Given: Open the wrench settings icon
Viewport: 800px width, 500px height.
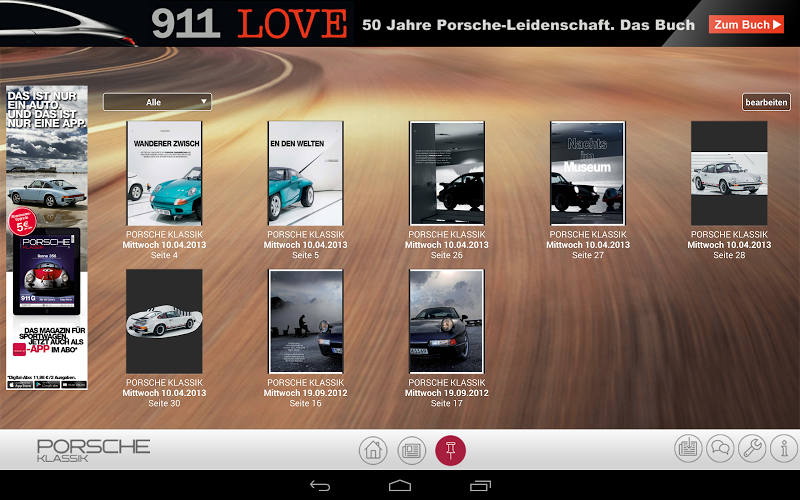Looking at the screenshot, I should tap(752, 448).
